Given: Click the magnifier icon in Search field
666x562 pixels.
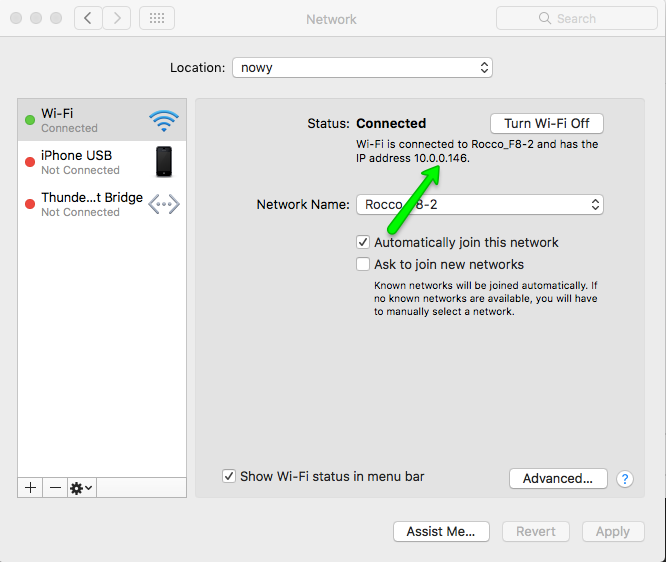Looking at the screenshot, I should [545, 18].
